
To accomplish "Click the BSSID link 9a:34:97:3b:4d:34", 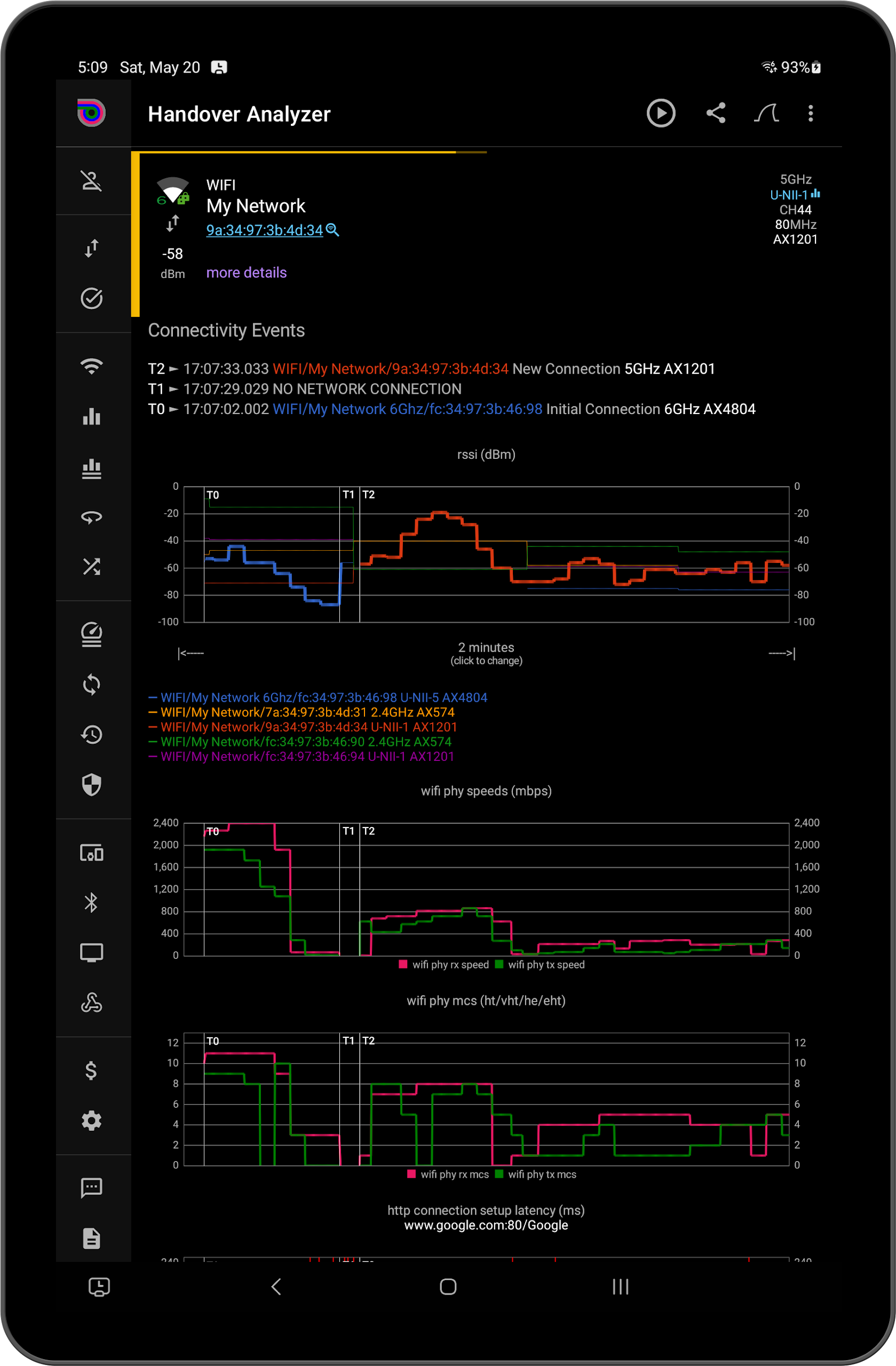I will (x=265, y=230).
